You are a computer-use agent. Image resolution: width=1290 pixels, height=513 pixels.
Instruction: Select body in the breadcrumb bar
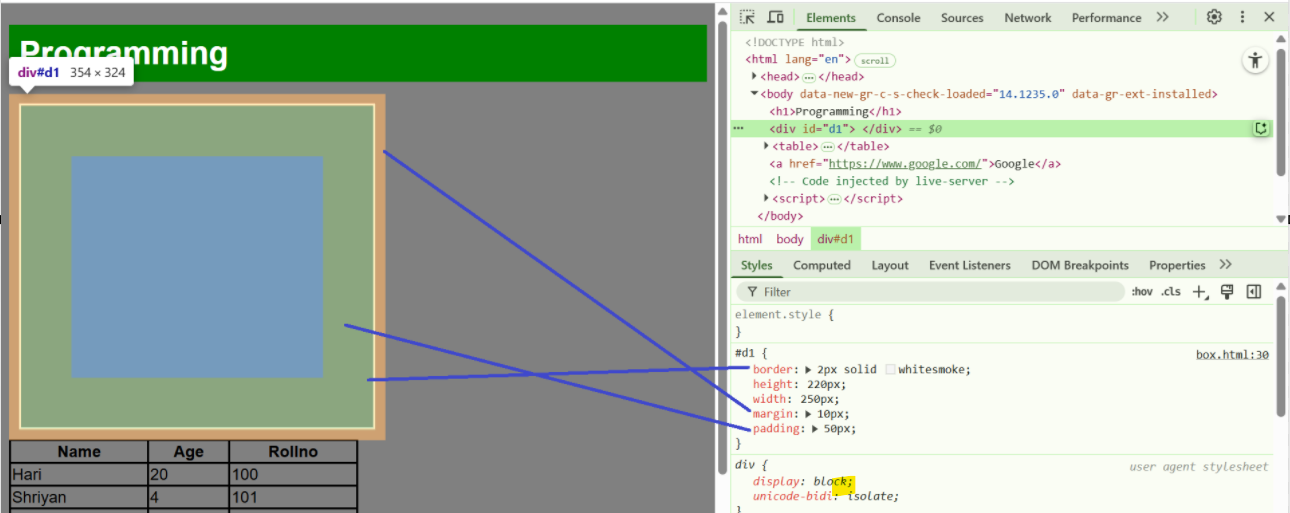coord(790,239)
